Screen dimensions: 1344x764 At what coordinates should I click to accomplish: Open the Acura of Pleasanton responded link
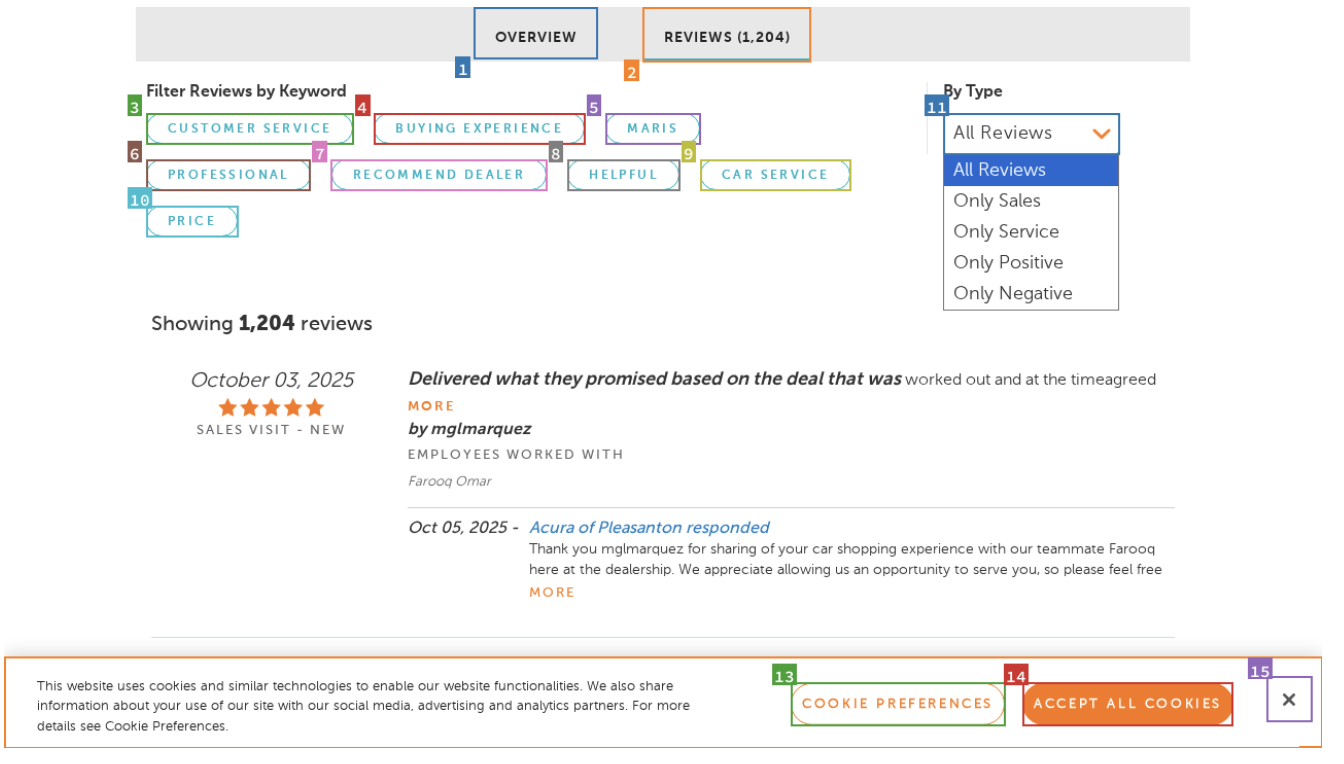click(x=649, y=527)
